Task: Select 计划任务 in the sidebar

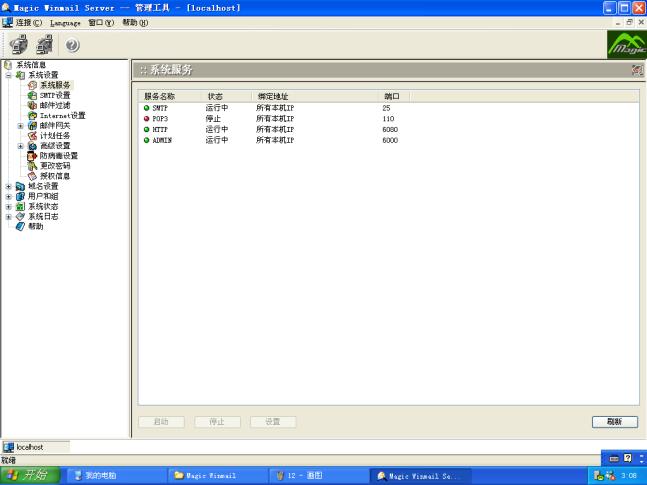Action: [55, 135]
